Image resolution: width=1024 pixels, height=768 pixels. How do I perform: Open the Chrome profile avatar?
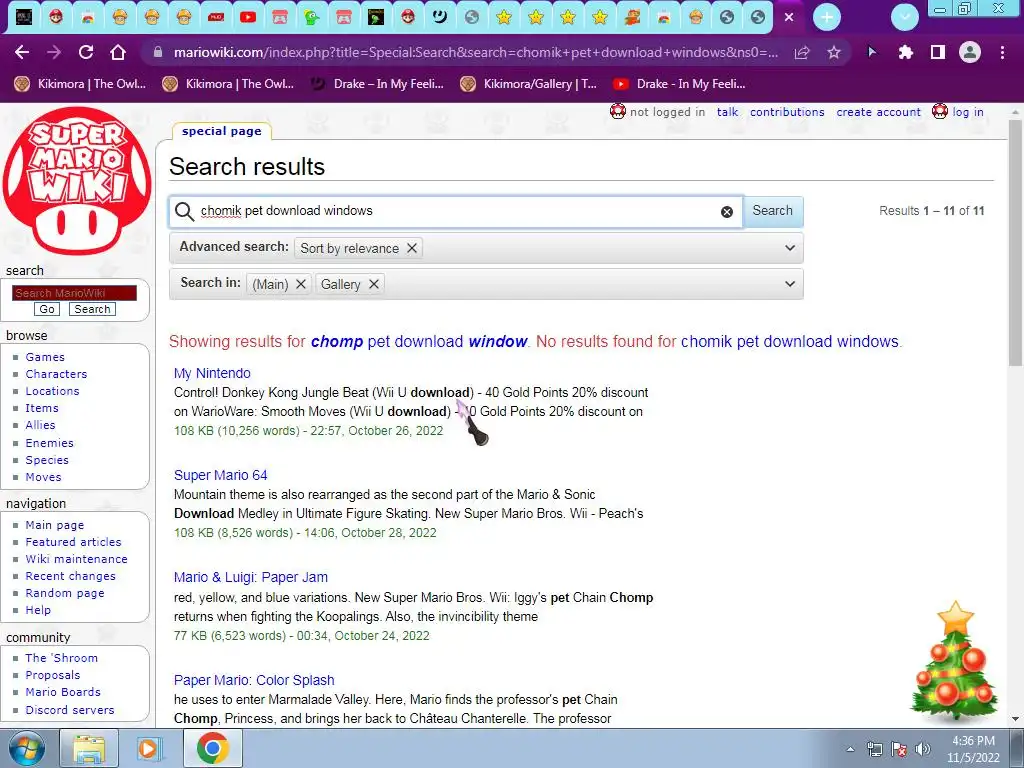(970, 52)
